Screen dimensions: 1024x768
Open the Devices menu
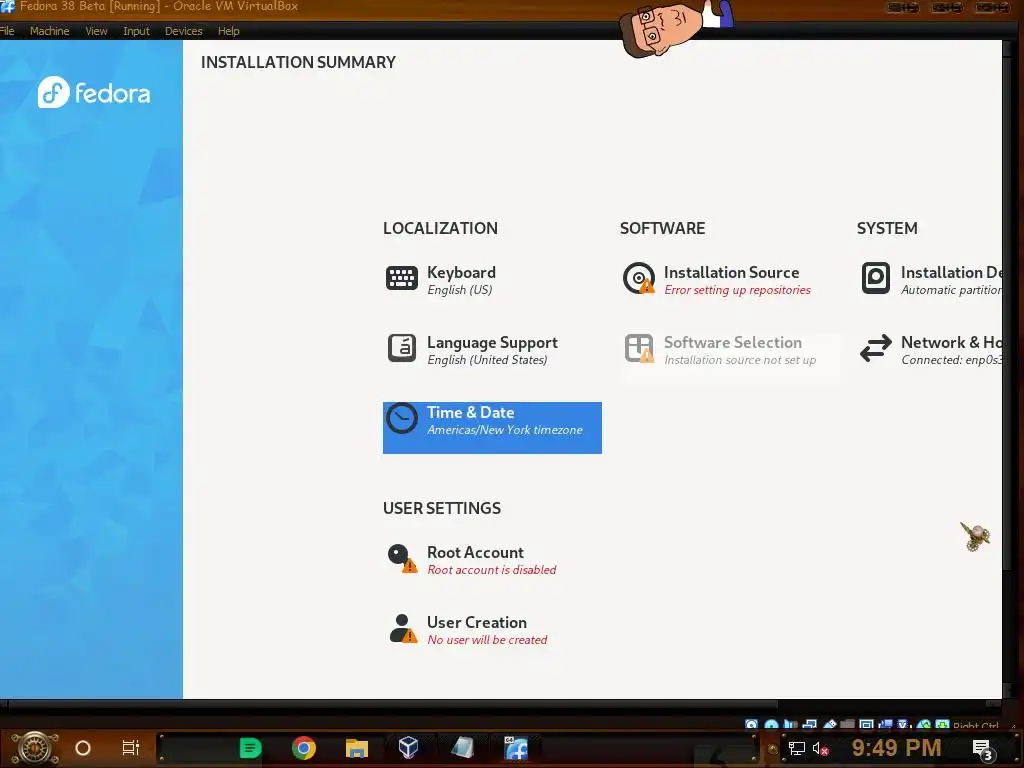click(184, 31)
